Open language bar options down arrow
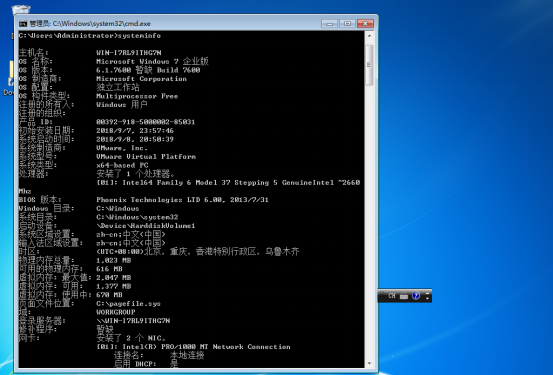The height and width of the screenshot is (375, 553). coord(427,298)
